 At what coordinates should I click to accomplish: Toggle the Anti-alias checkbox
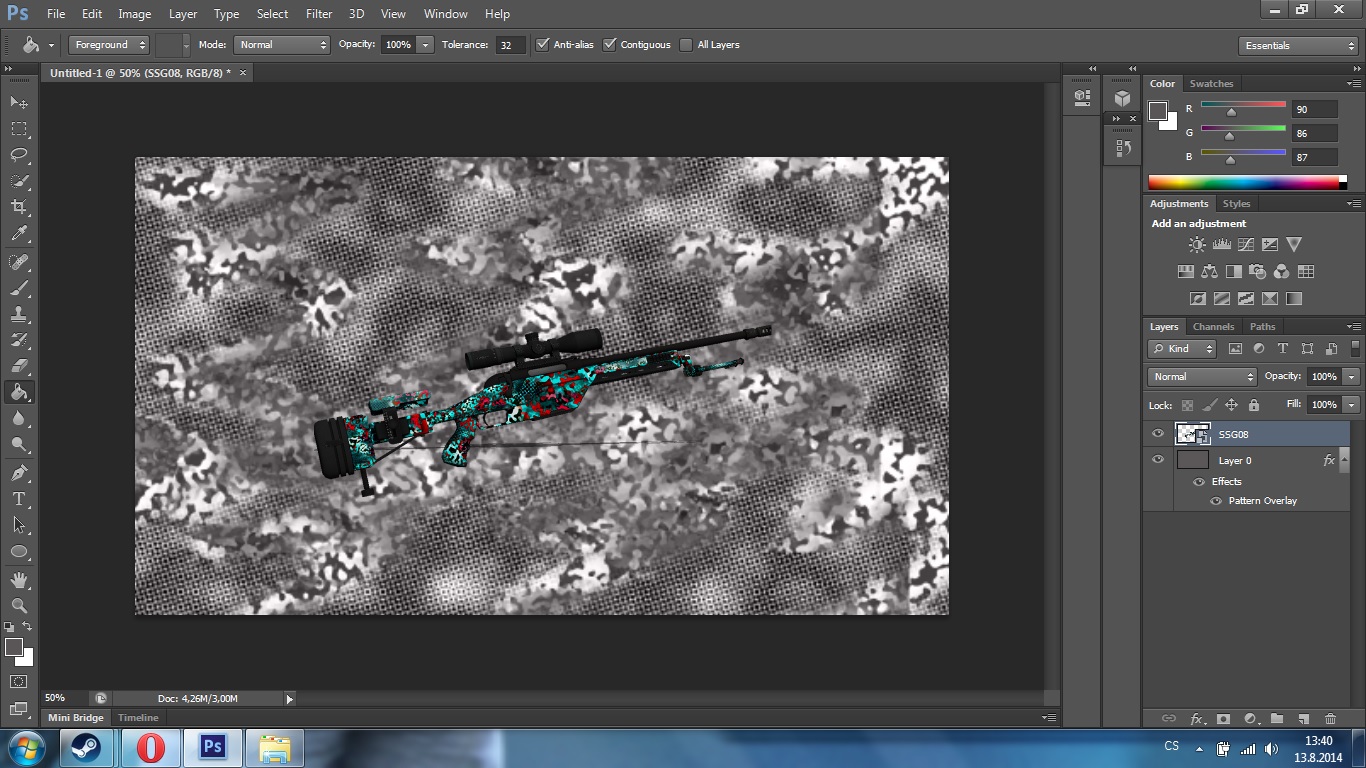tap(543, 45)
